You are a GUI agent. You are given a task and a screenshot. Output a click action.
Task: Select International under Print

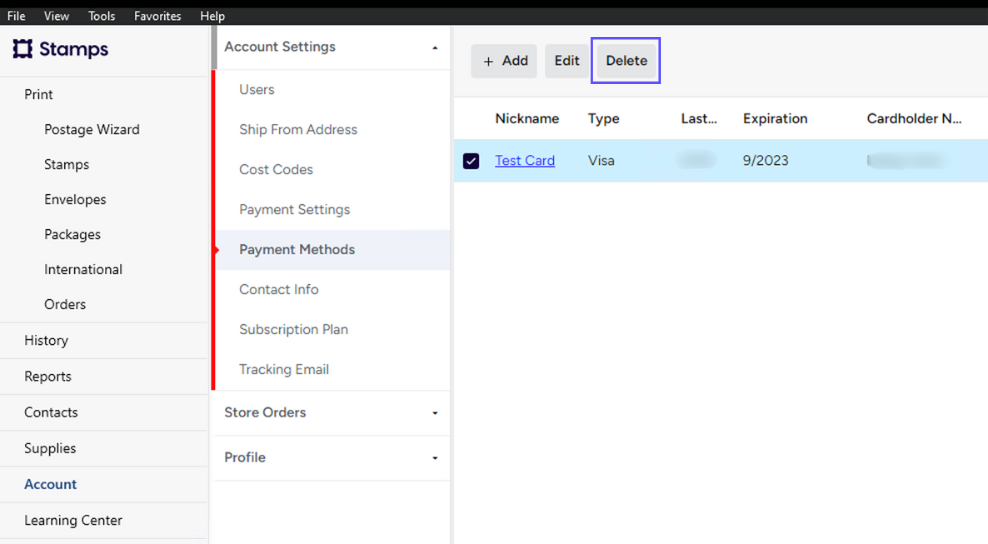tap(83, 270)
